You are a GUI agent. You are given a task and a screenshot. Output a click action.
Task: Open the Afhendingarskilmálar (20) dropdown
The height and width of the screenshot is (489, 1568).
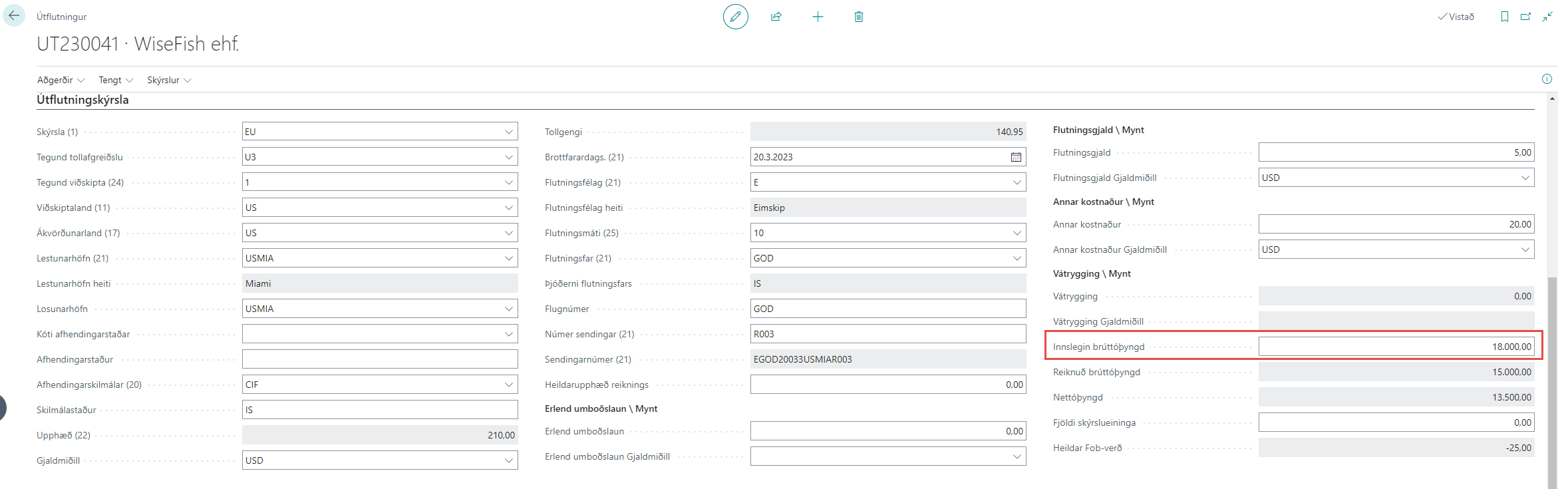click(509, 385)
